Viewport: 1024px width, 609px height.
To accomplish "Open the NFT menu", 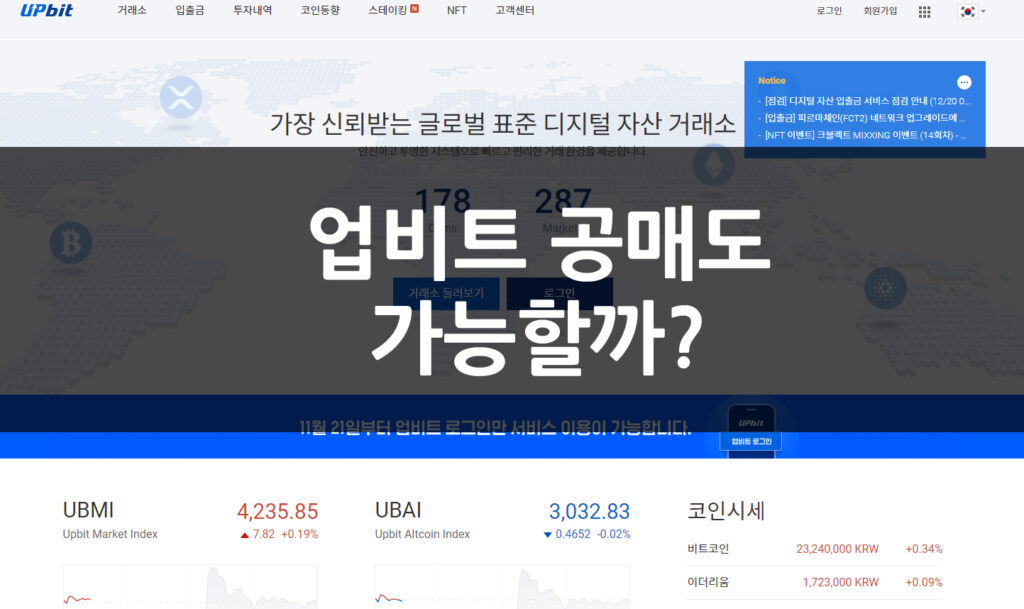I will coord(456,10).
